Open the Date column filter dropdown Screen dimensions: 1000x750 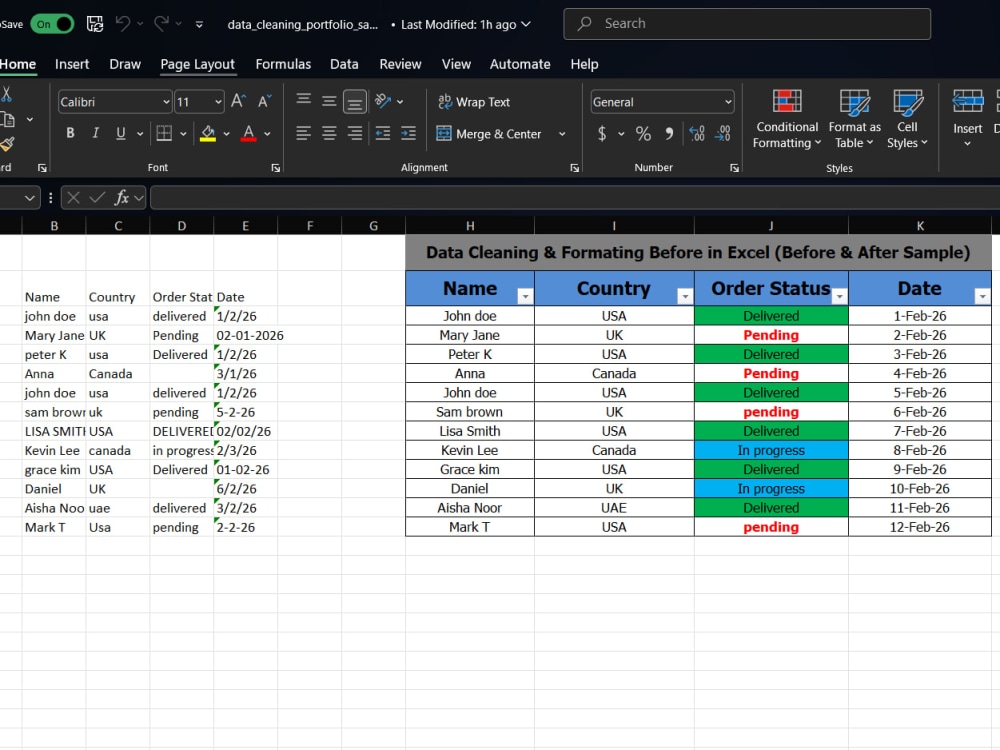point(982,296)
